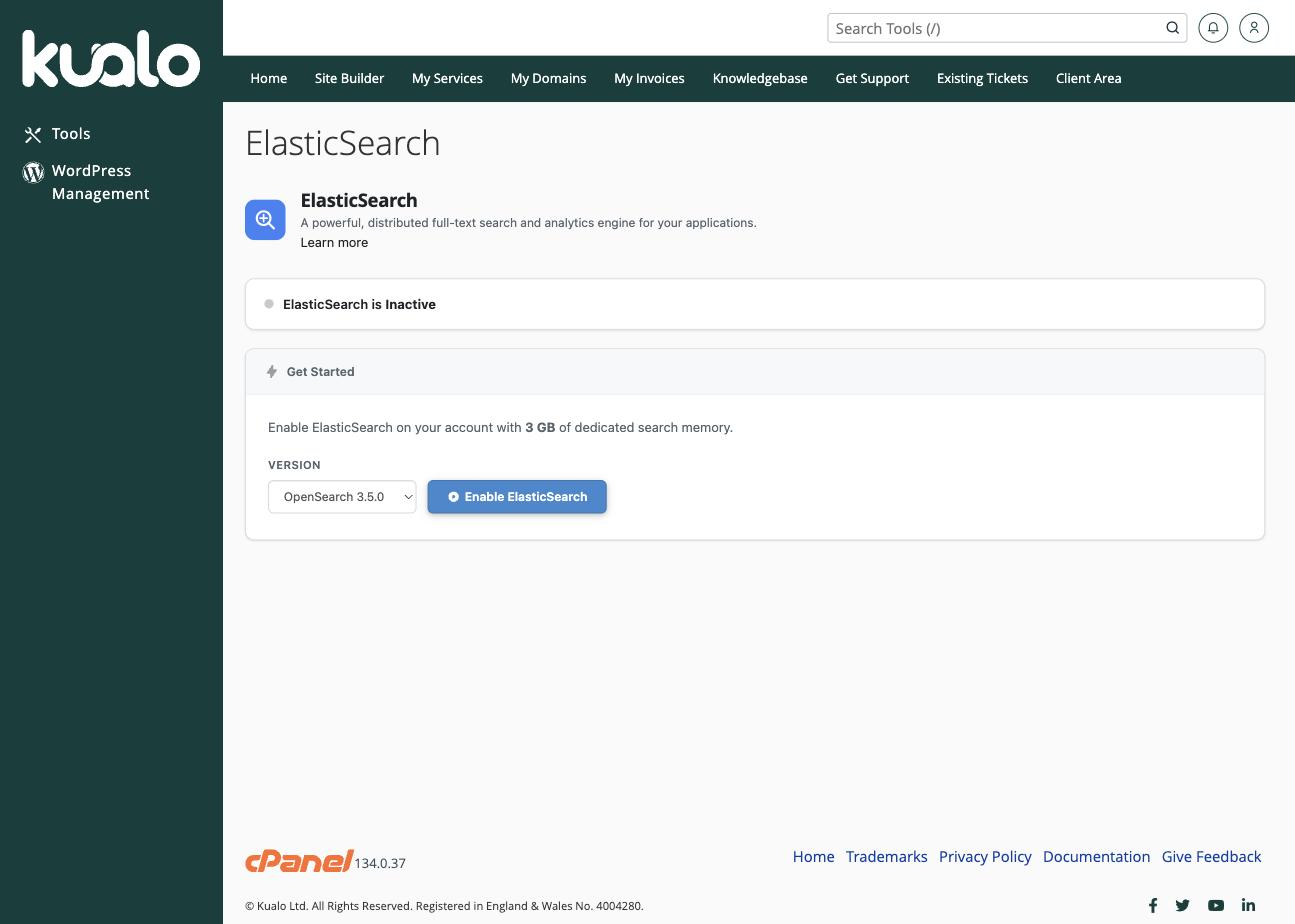Open Get Support menu item
This screenshot has width=1295, height=924.
pos(872,78)
